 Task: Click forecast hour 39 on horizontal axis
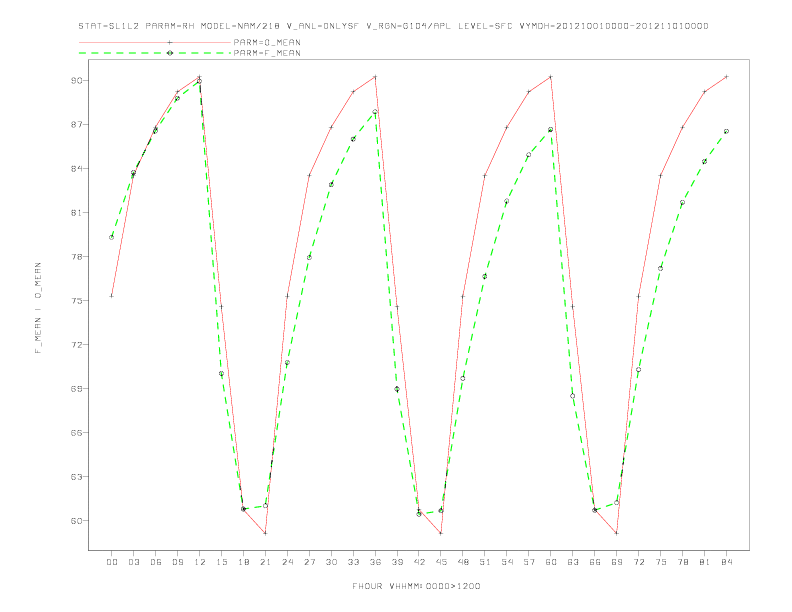tap(397, 562)
